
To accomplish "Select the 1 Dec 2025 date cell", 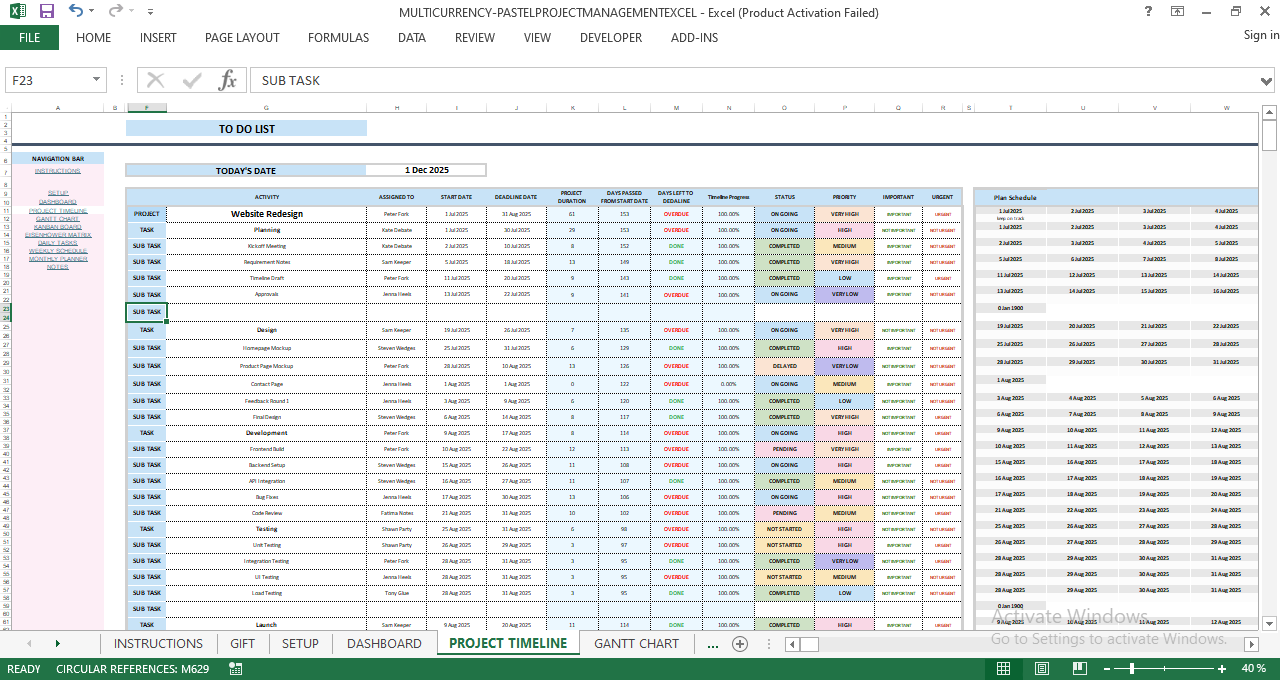I will tap(426, 170).
